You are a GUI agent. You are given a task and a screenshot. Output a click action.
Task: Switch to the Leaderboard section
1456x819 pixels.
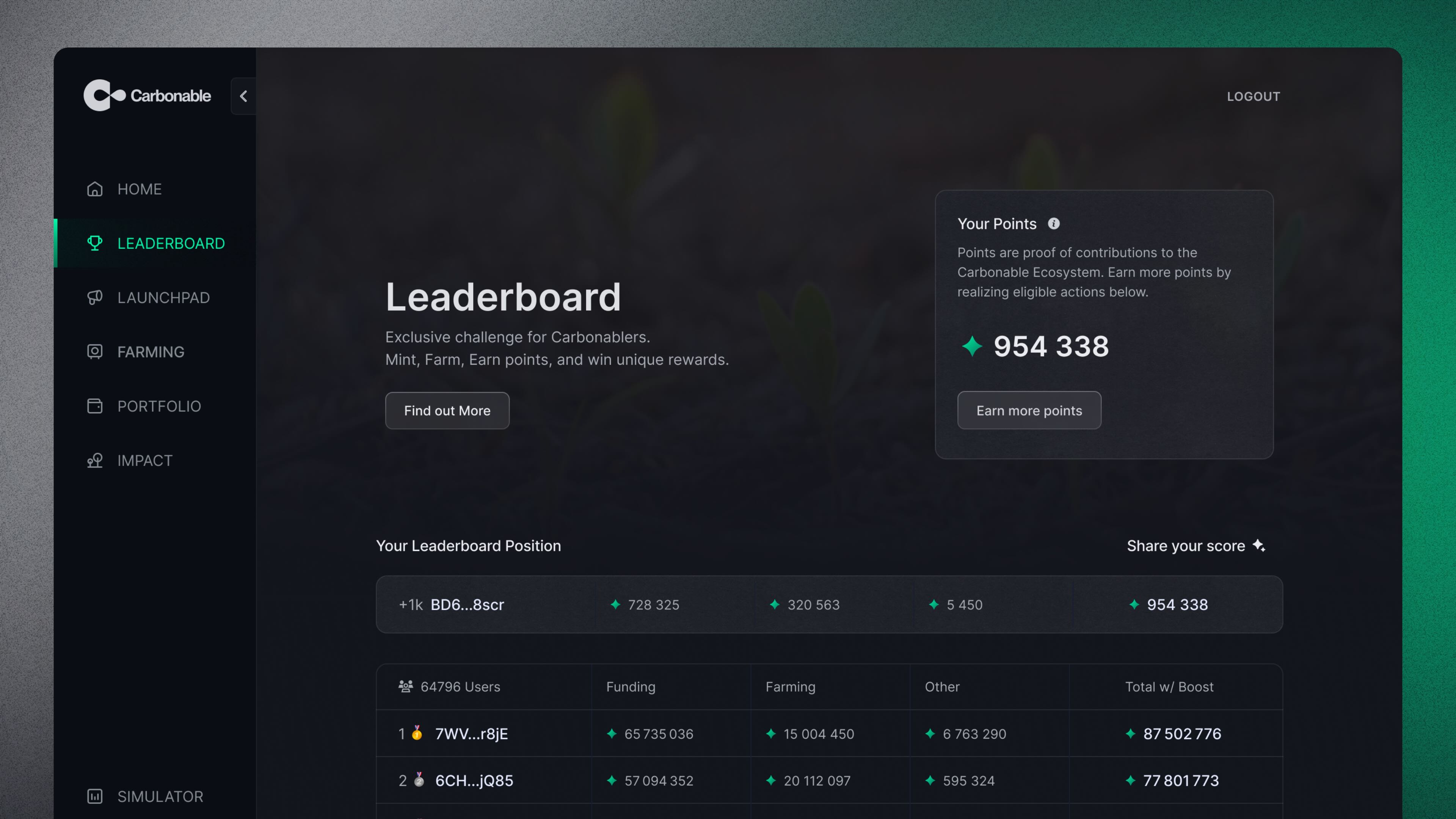click(171, 243)
